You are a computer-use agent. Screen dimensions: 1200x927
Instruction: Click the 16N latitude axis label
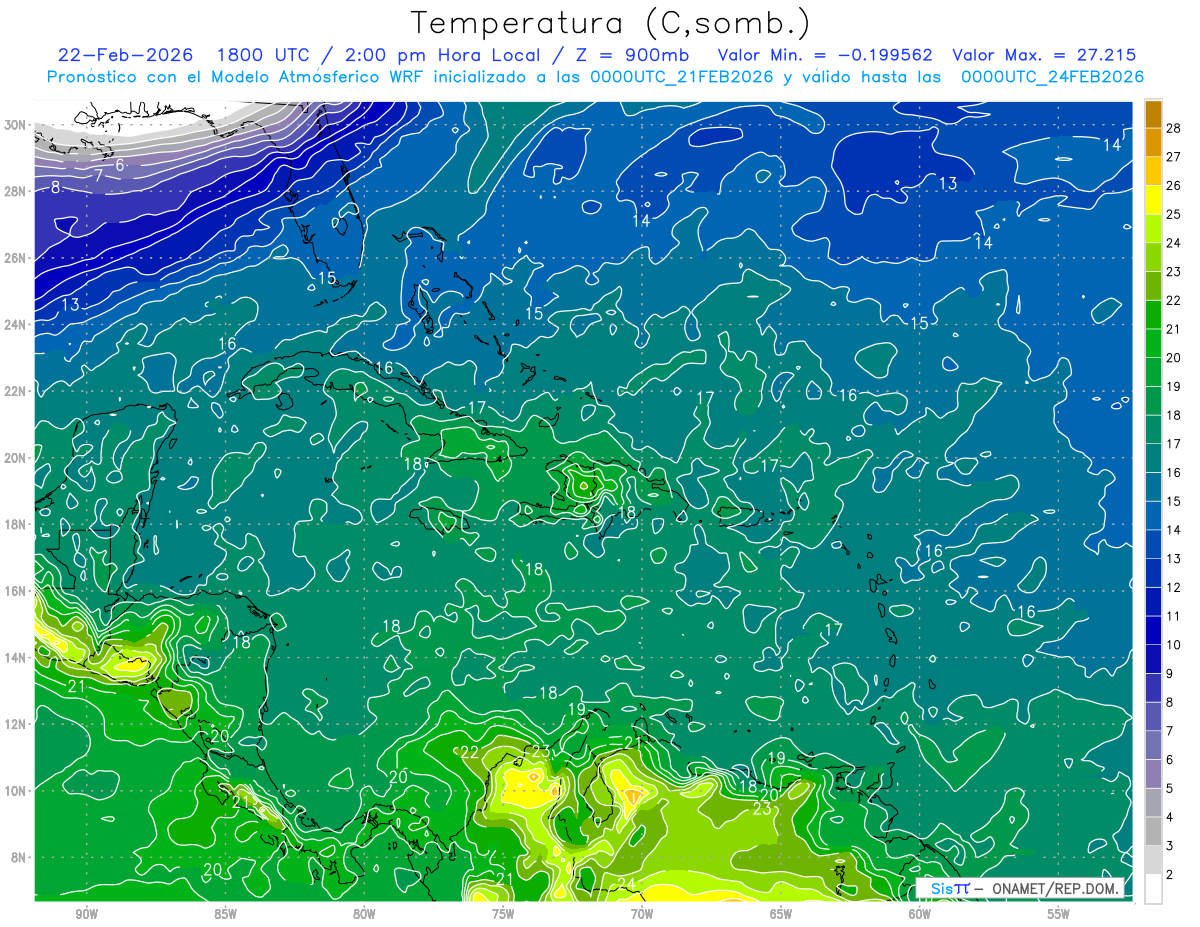(x=17, y=590)
